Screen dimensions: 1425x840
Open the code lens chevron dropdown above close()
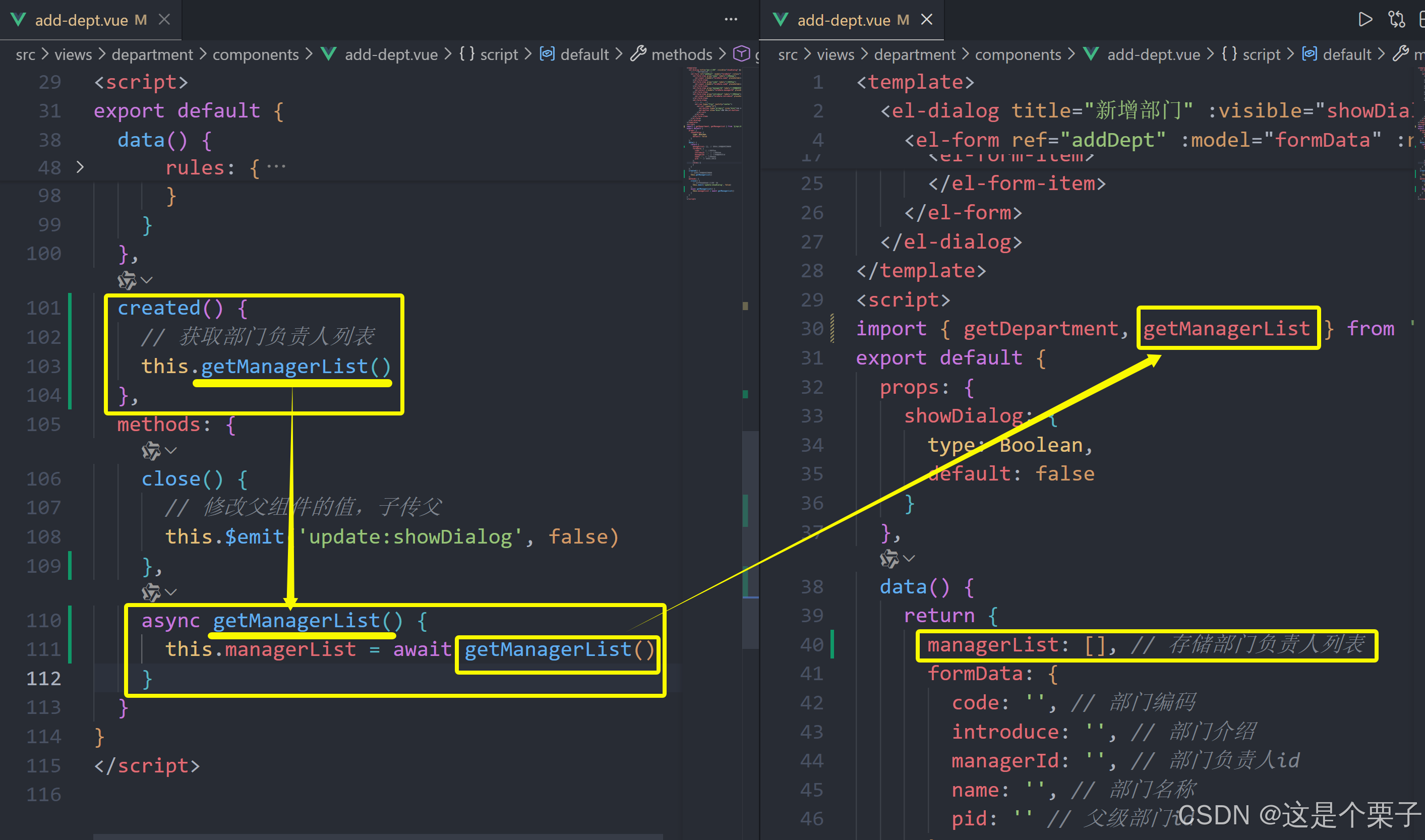pos(171,451)
